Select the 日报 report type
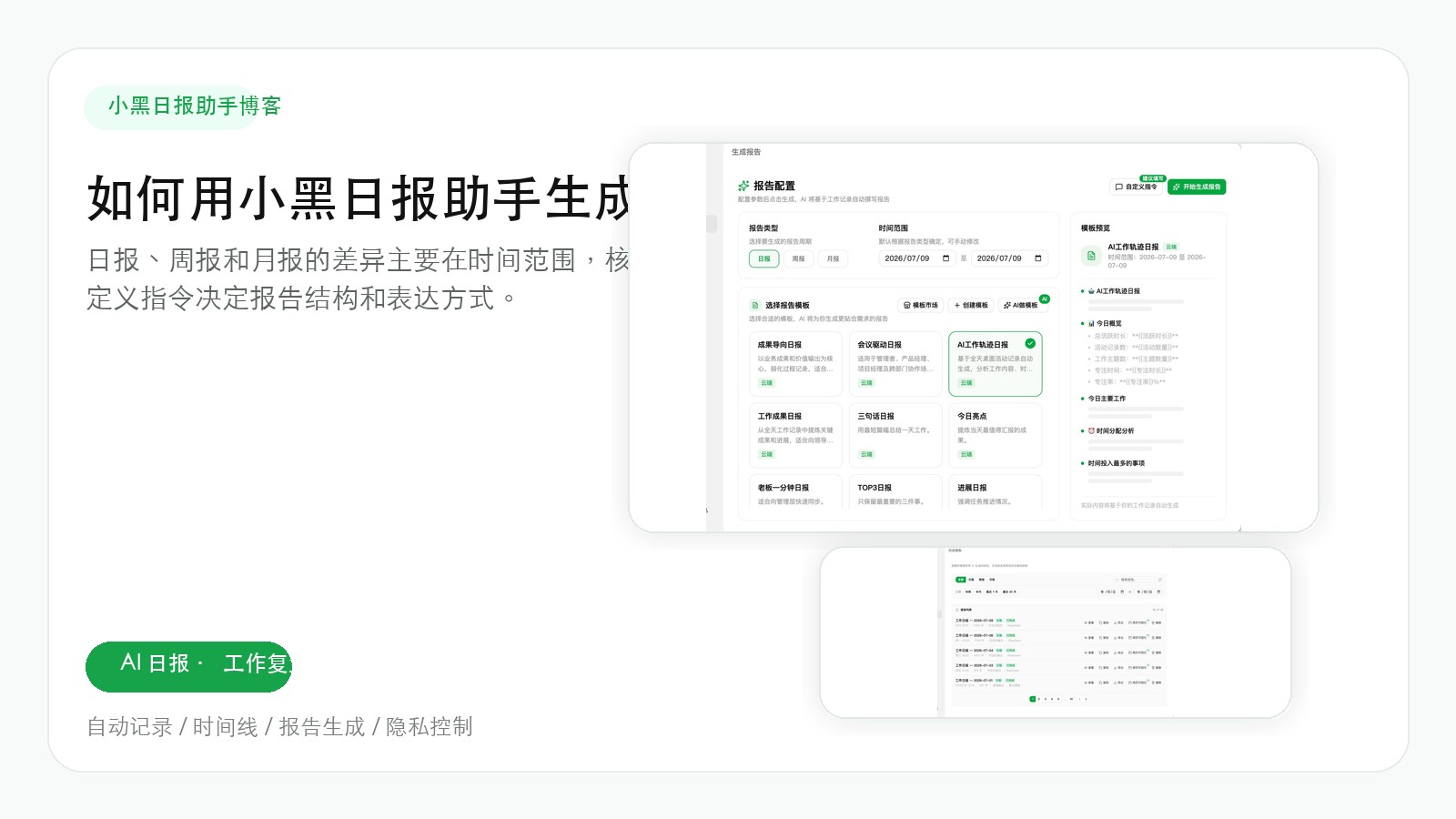Screen dimensions: 1456x819 click(764, 258)
